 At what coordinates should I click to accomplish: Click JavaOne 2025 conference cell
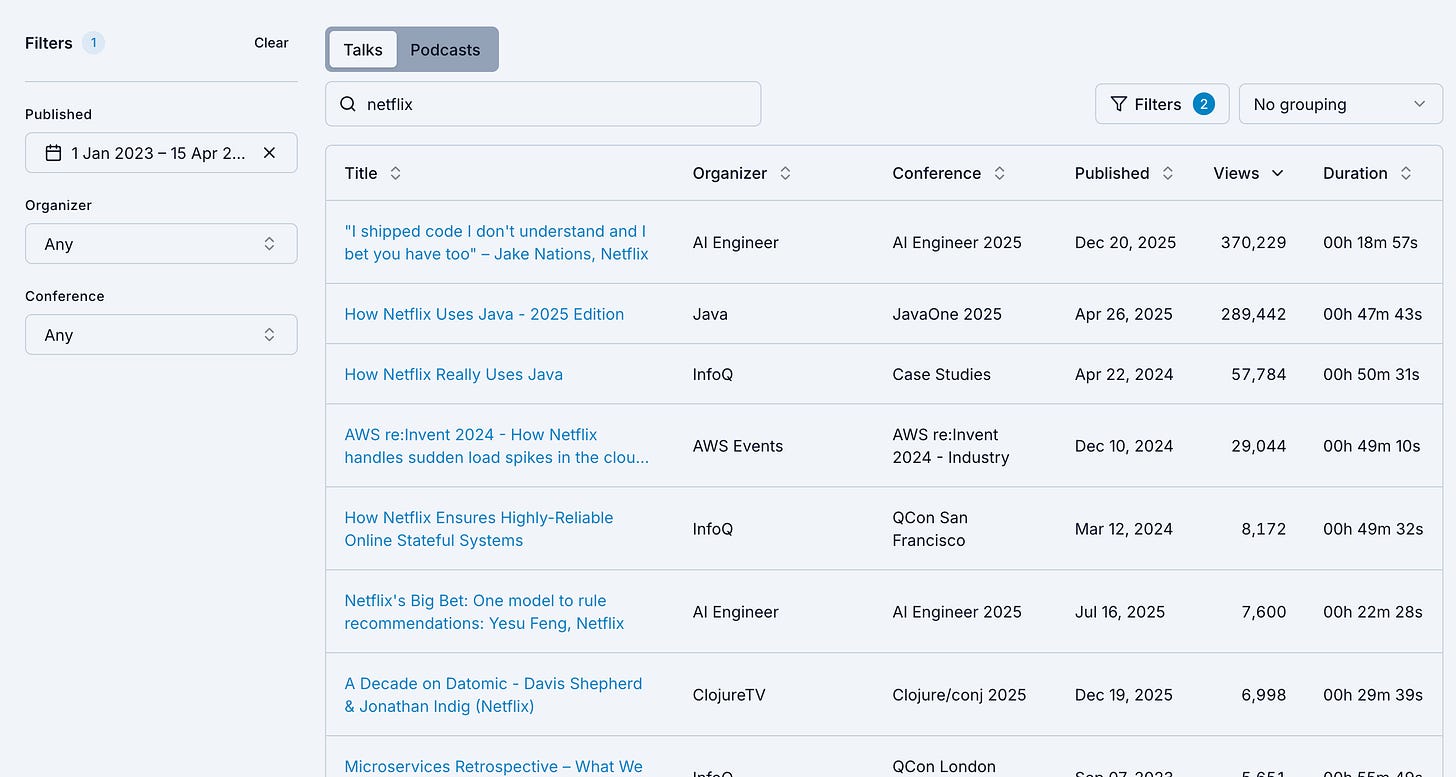click(x=947, y=314)
